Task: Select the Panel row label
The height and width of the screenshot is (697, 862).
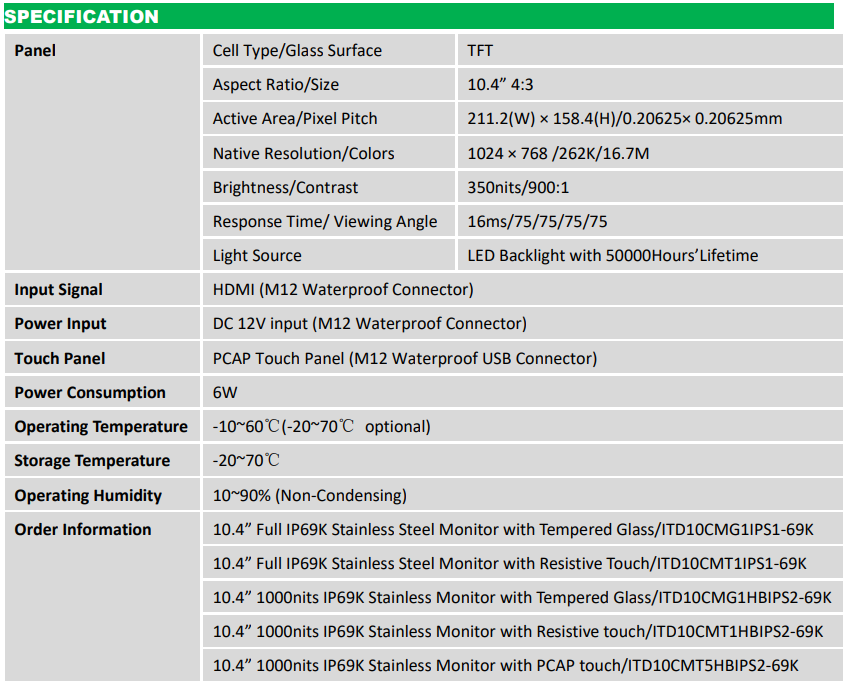Action: (x=35, y=51)
